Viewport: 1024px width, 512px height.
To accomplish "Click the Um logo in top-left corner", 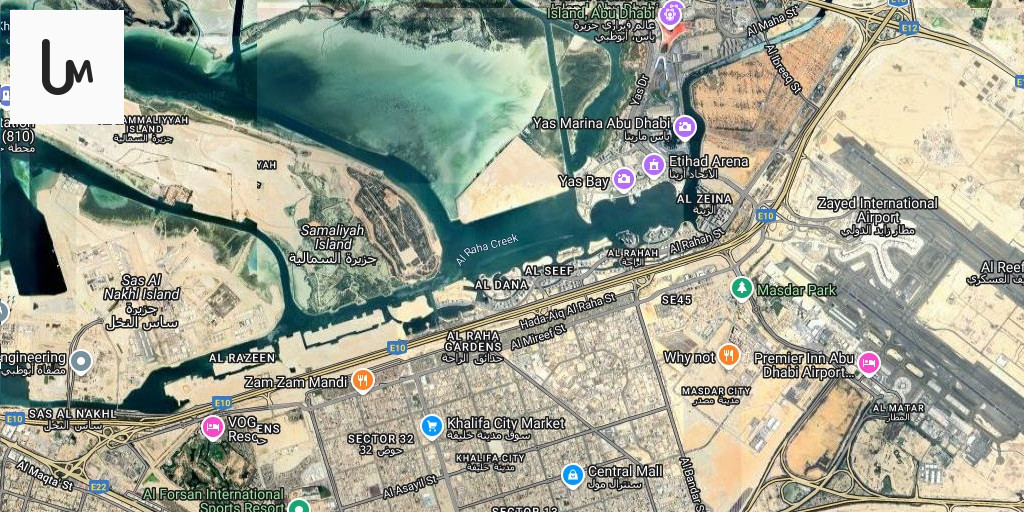I will (x=67, y=67).
